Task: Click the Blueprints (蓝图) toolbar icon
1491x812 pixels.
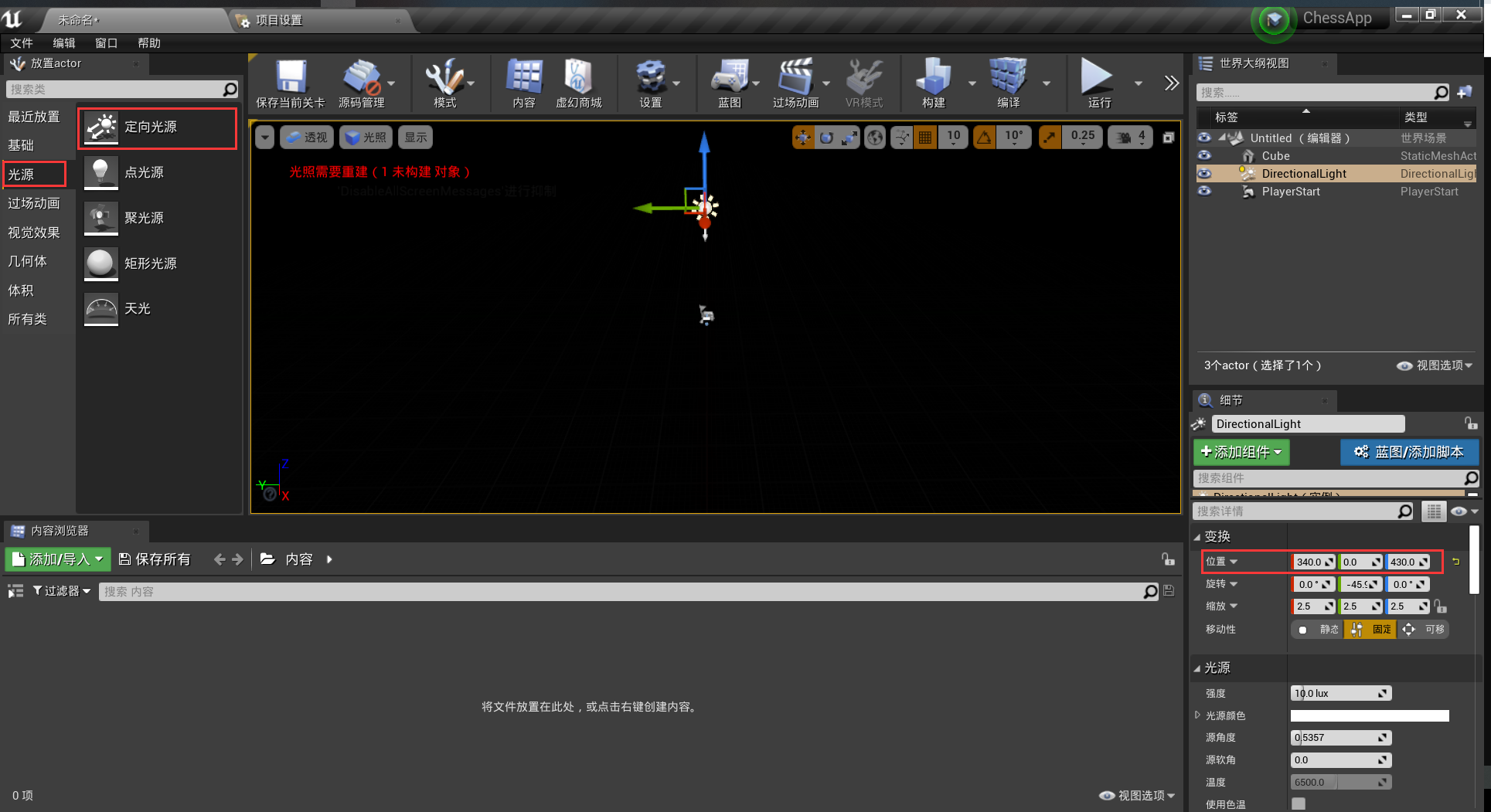Action: (x=729, y=77)
